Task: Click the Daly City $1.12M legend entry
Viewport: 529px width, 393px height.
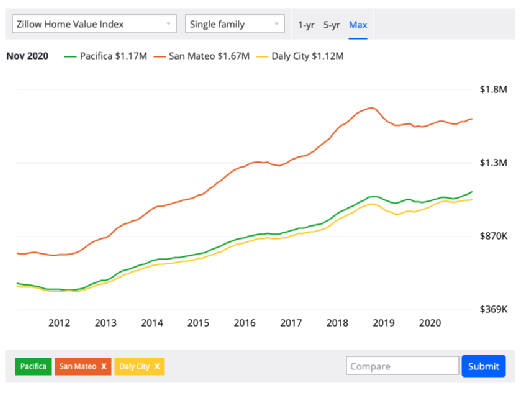Action: 300,56
